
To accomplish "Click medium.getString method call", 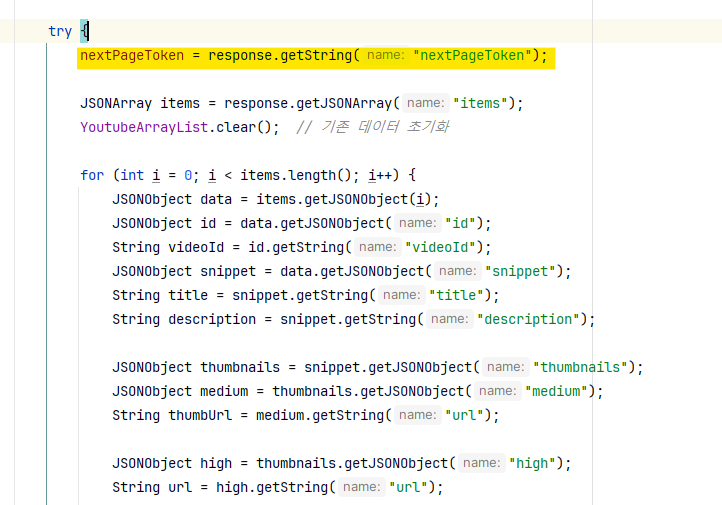I will pyautogui.click(x=324, y=415).
